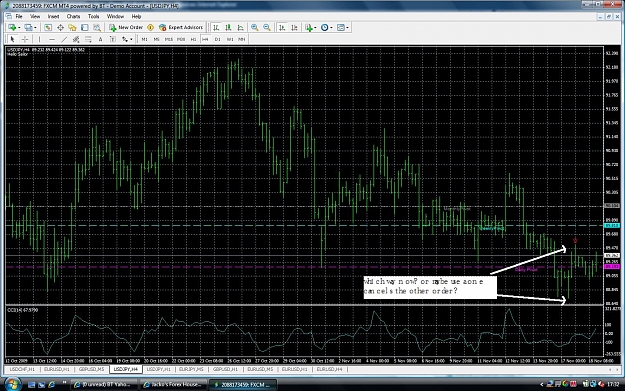625x391 pixels.
Task: Set timeframe to M15
Action: pos(169,39)
